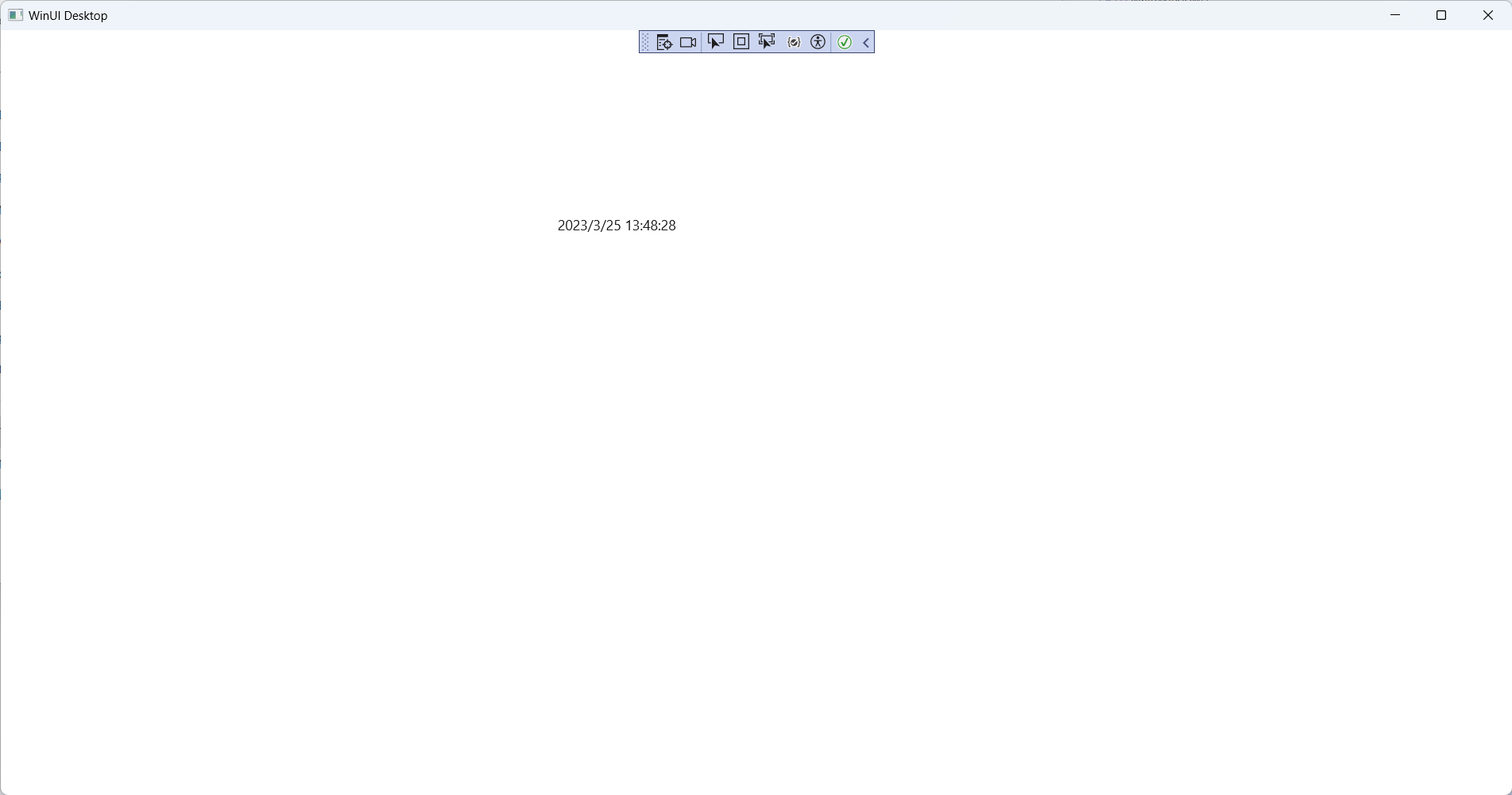Run the accessibility checker scan
Screen dimensions: 1512x795
point(817,41)
